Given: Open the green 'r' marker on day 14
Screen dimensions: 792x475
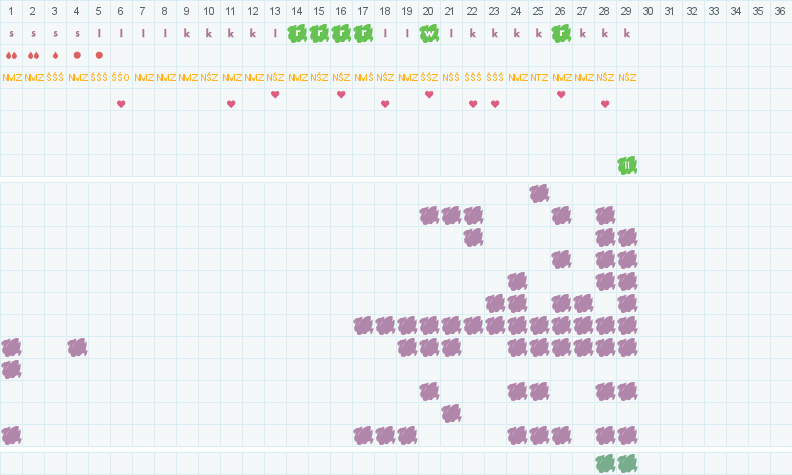Looking at the screenshot, I should tap(297, 33).
